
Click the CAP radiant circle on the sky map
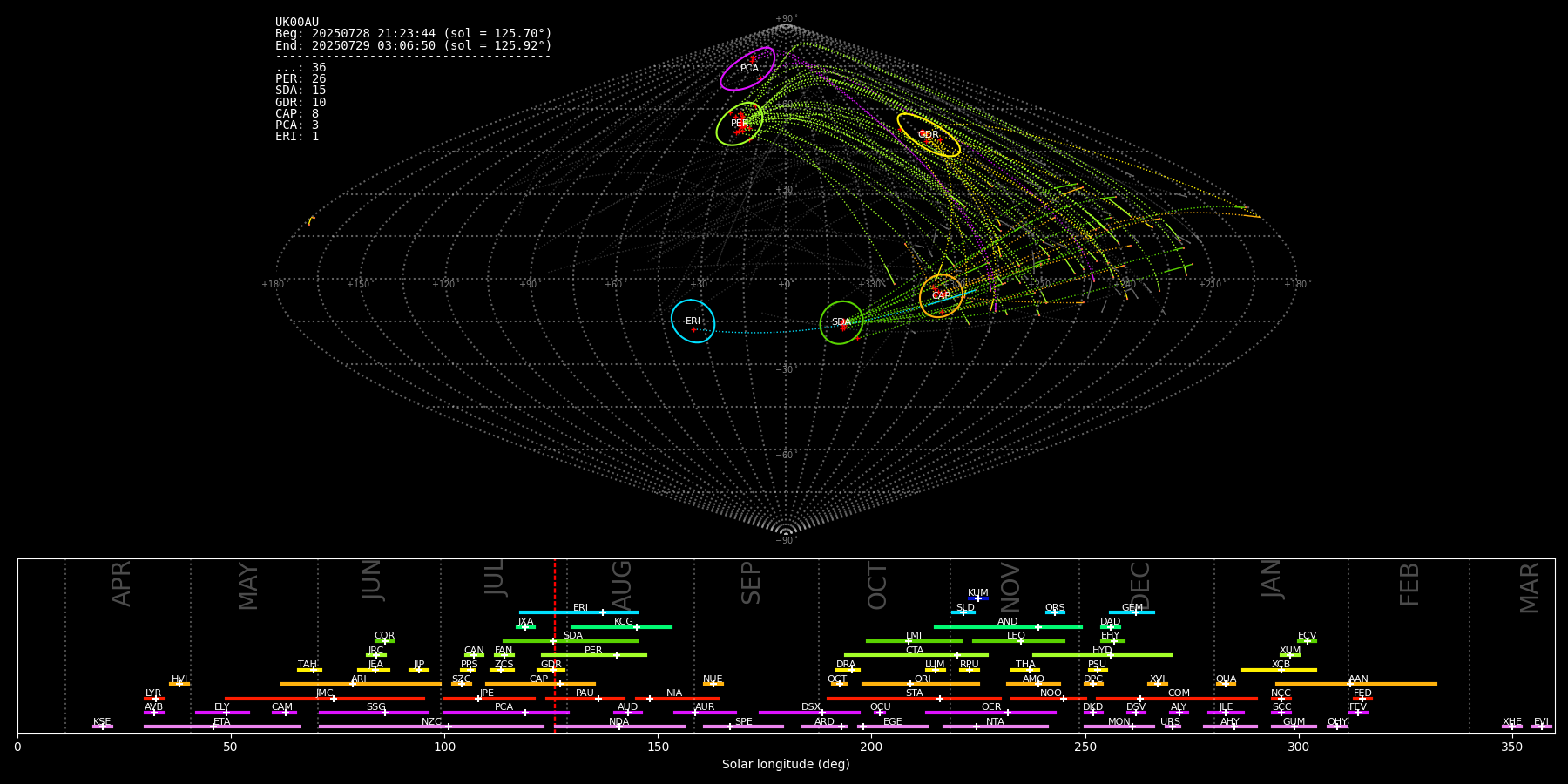coord(941,295)
